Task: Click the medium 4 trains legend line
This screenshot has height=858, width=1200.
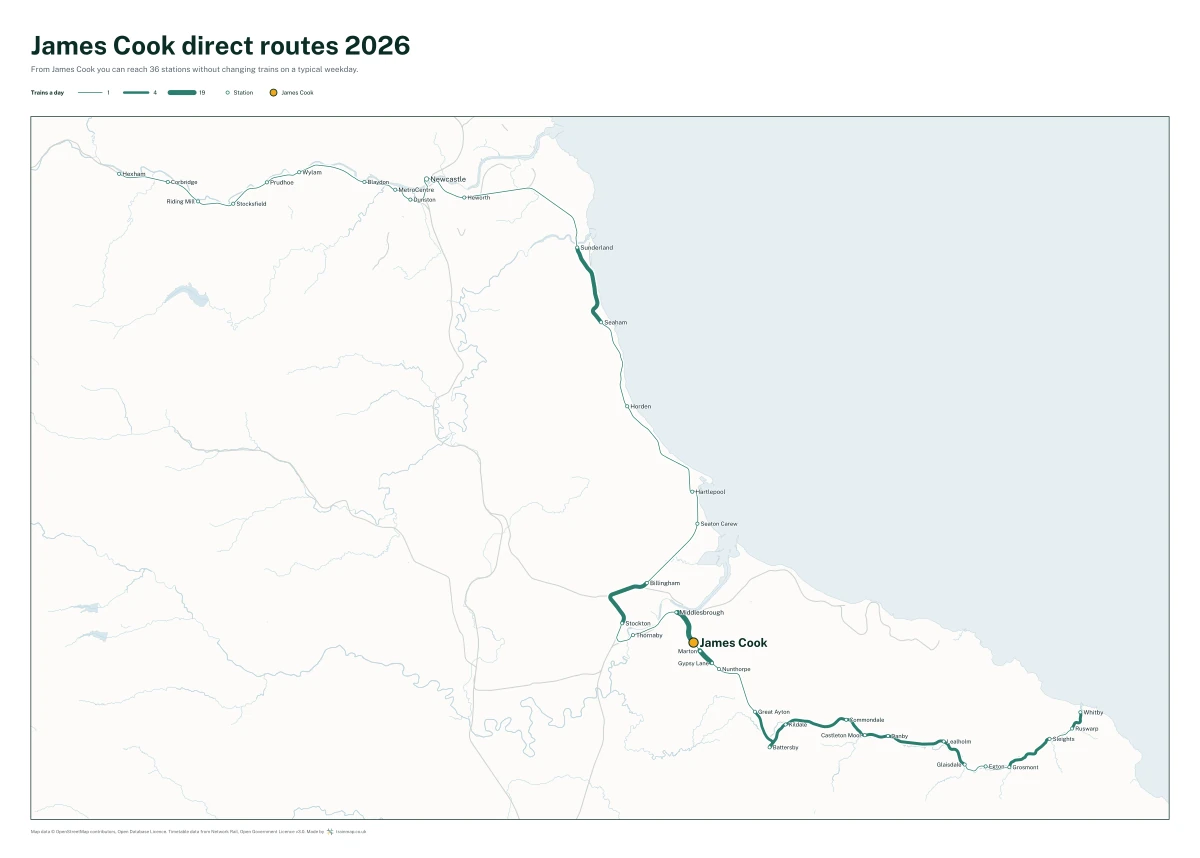Action: (136, 92)
